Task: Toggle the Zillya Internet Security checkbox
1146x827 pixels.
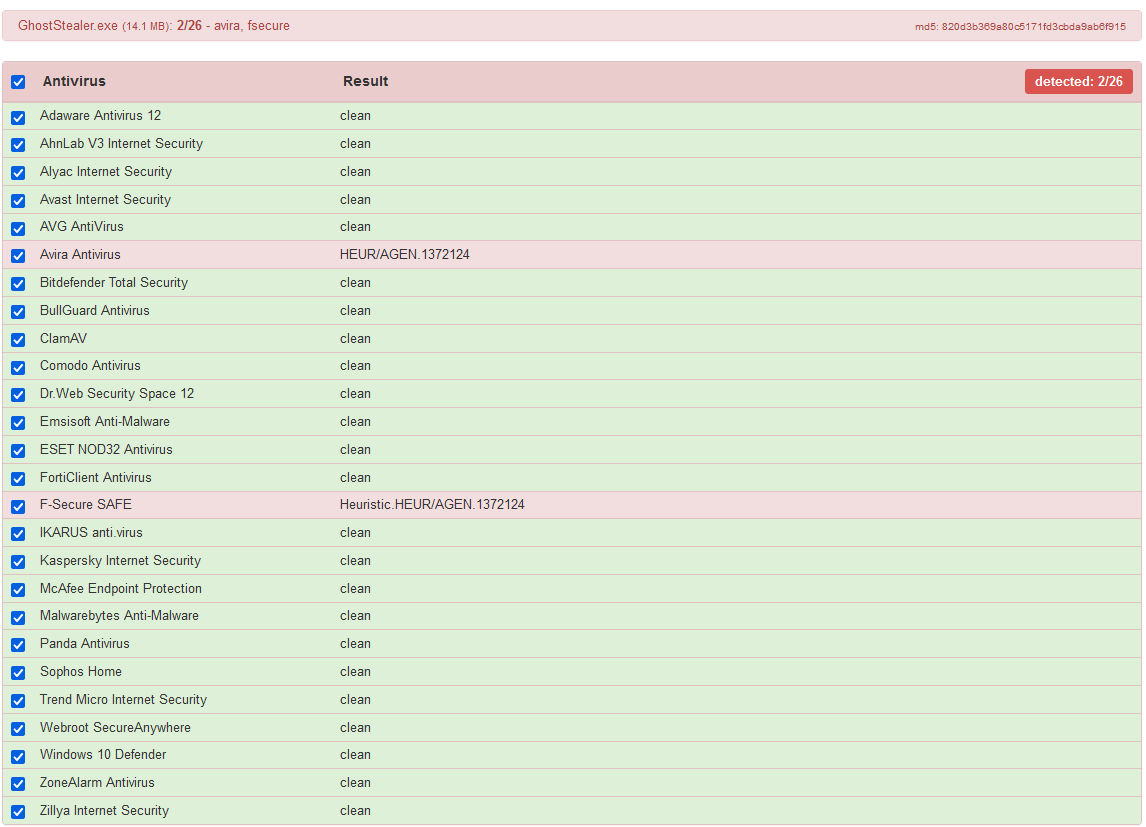Action: pyautogui.click(x=18, y=812)
